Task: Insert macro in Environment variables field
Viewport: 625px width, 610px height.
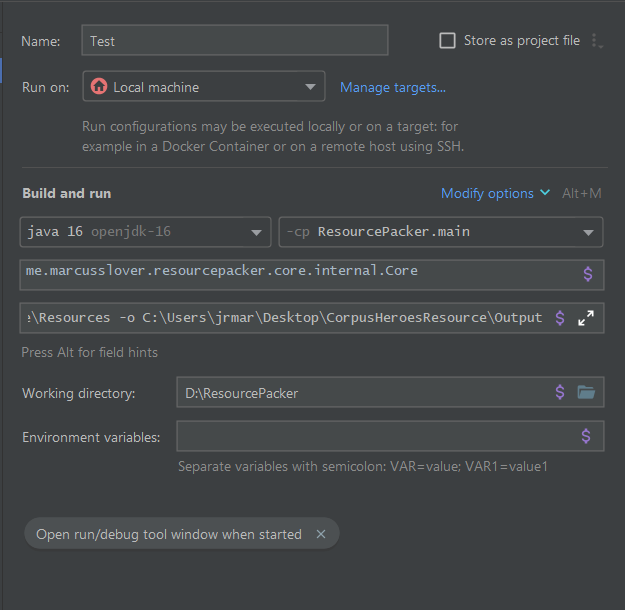Action: (586, 436)
